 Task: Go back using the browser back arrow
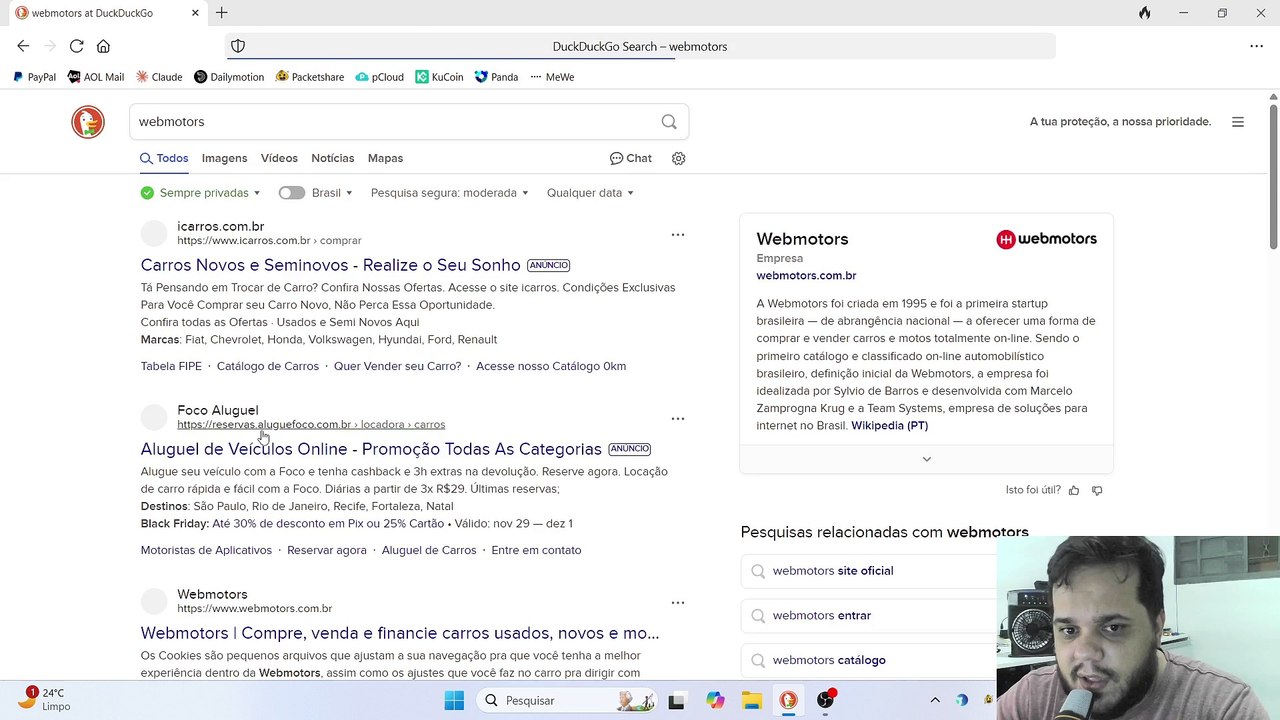pyautogui.click(x=23, y=46)
